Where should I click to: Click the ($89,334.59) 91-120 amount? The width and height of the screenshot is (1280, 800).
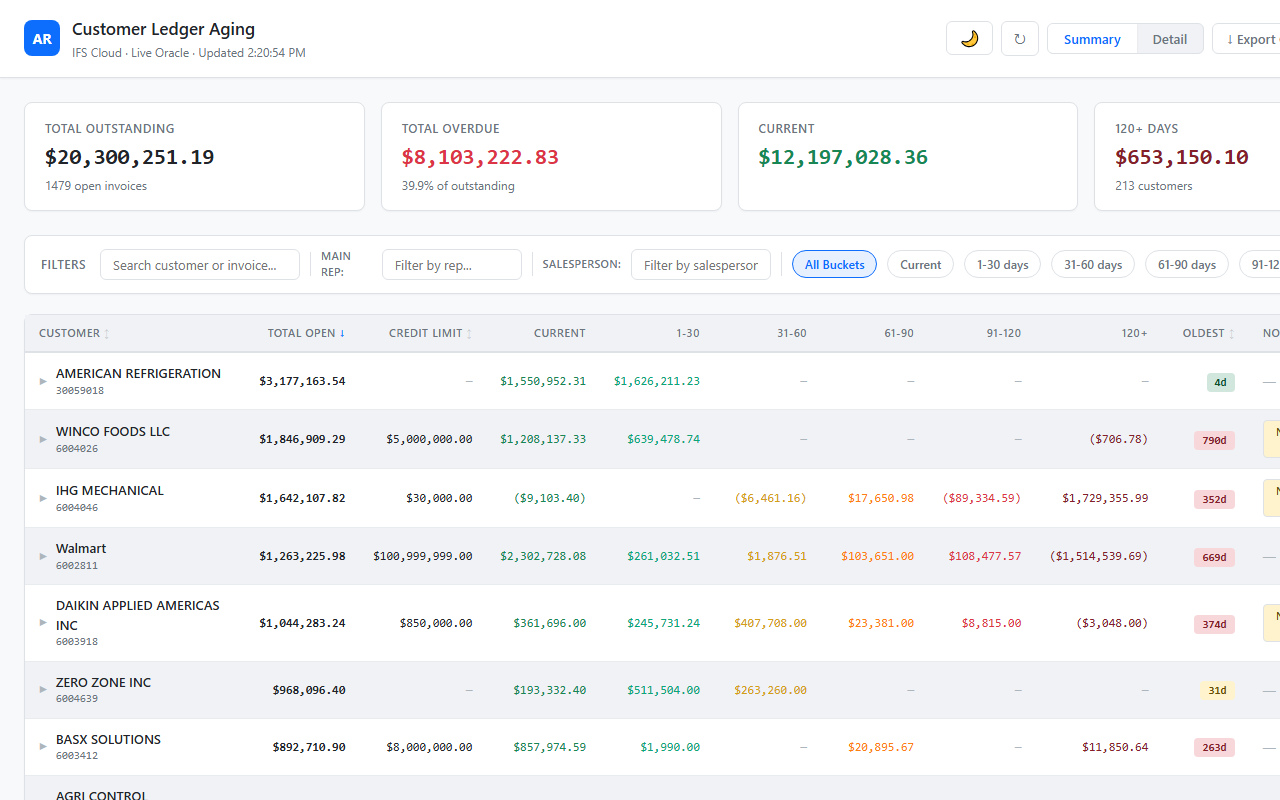point(981,498)
